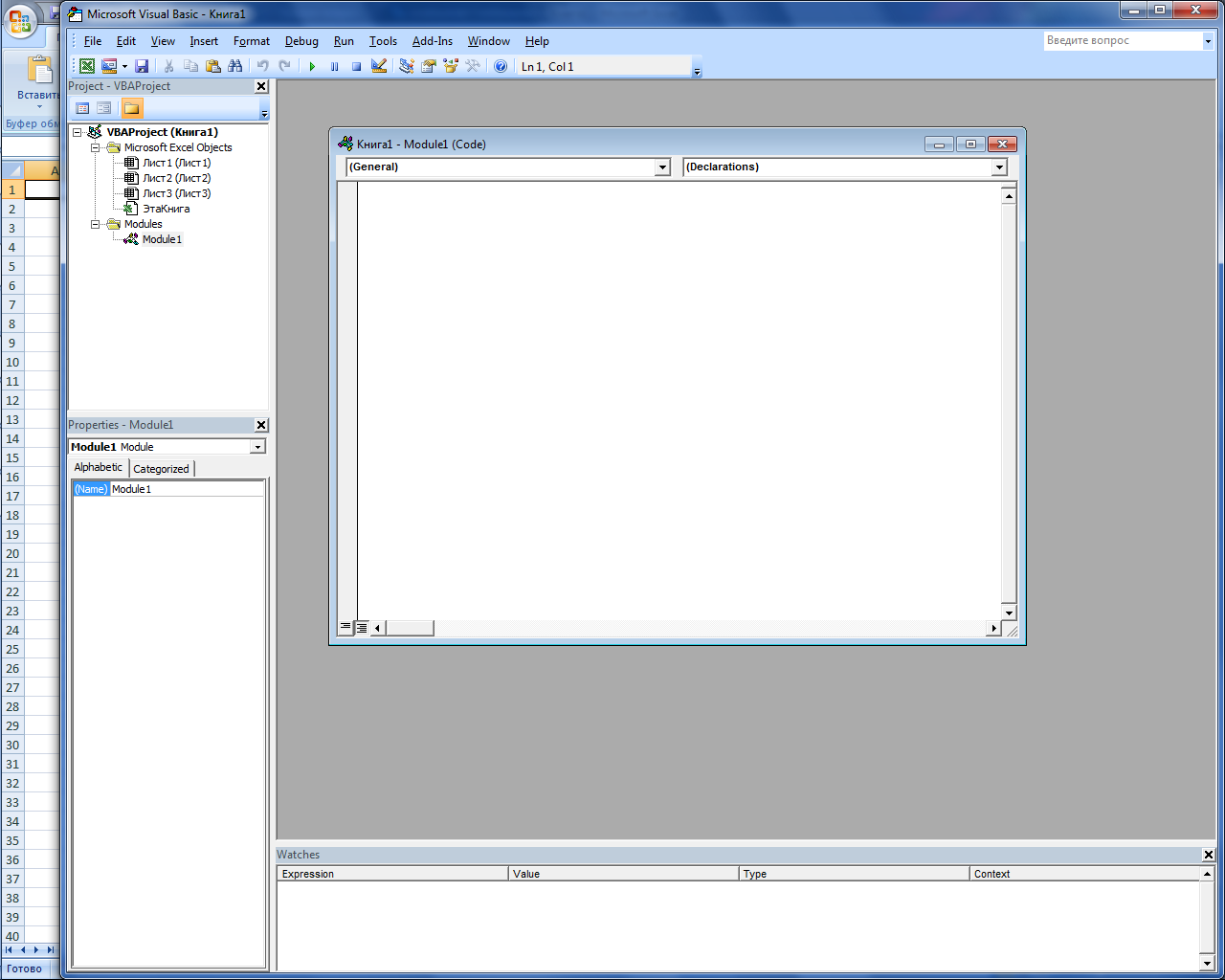Collapse the Microsoft Excel Objects folder
The image size is (1225, 980).
pyautogui.click(x=95, y=147)
